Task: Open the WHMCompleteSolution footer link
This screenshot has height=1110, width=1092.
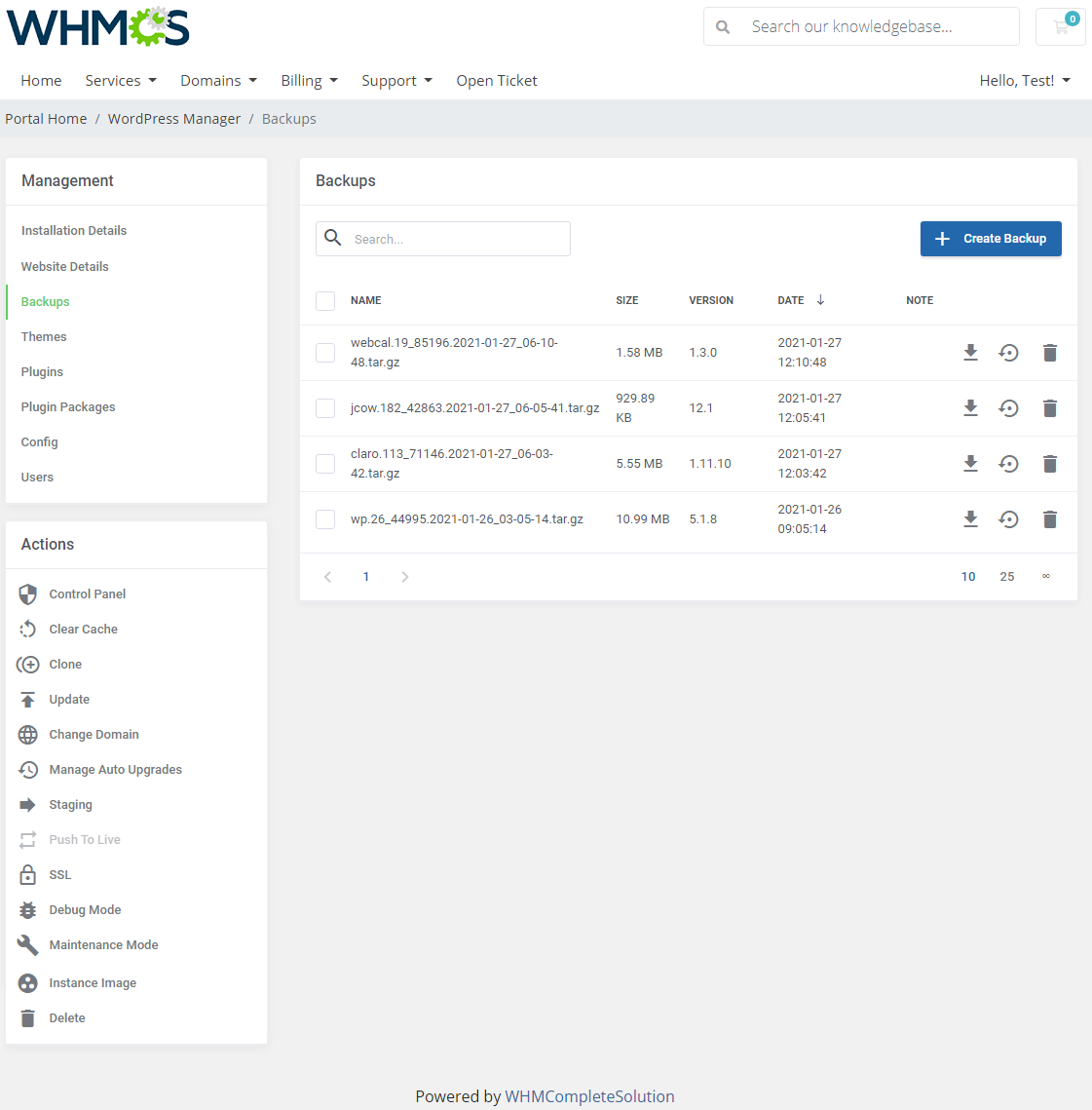Action: click(x=589, y=1096)
